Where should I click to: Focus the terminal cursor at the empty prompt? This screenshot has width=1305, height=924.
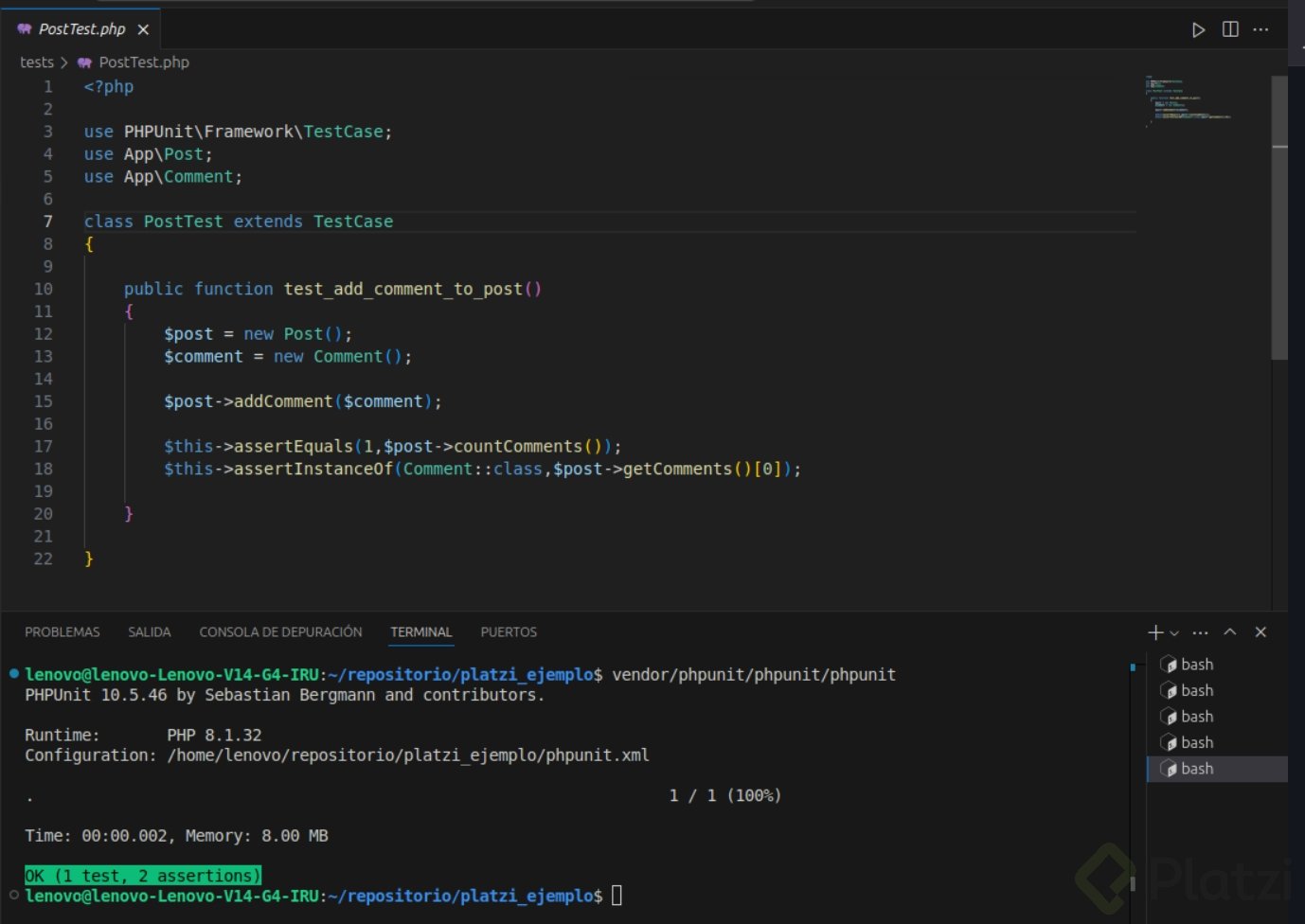coord(617,896)
